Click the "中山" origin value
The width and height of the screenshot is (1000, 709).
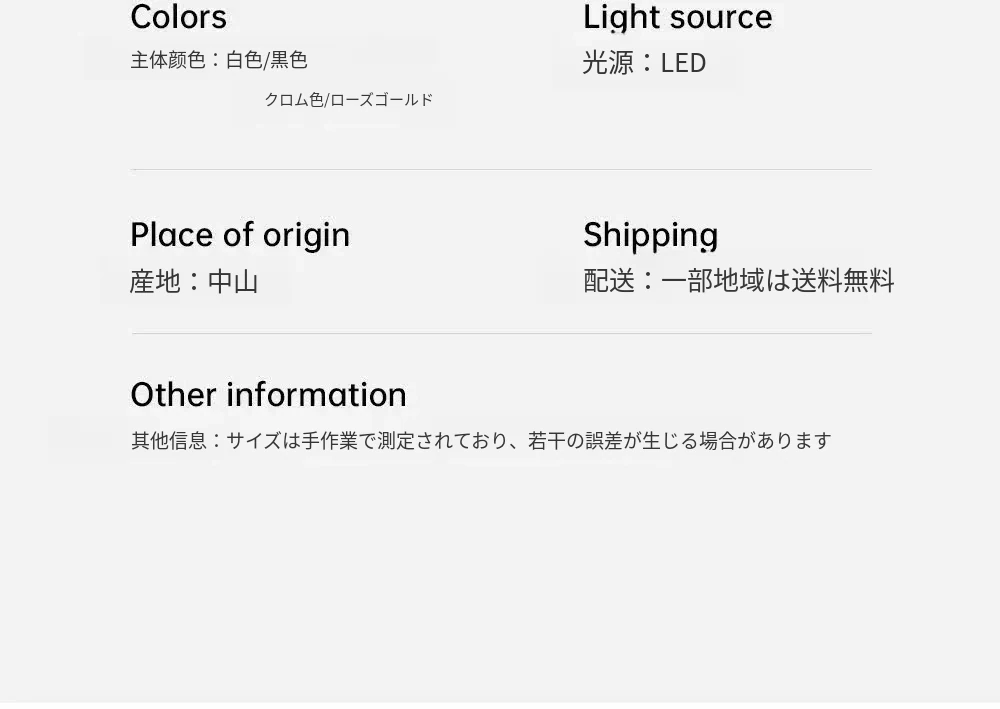coord(233,282)
